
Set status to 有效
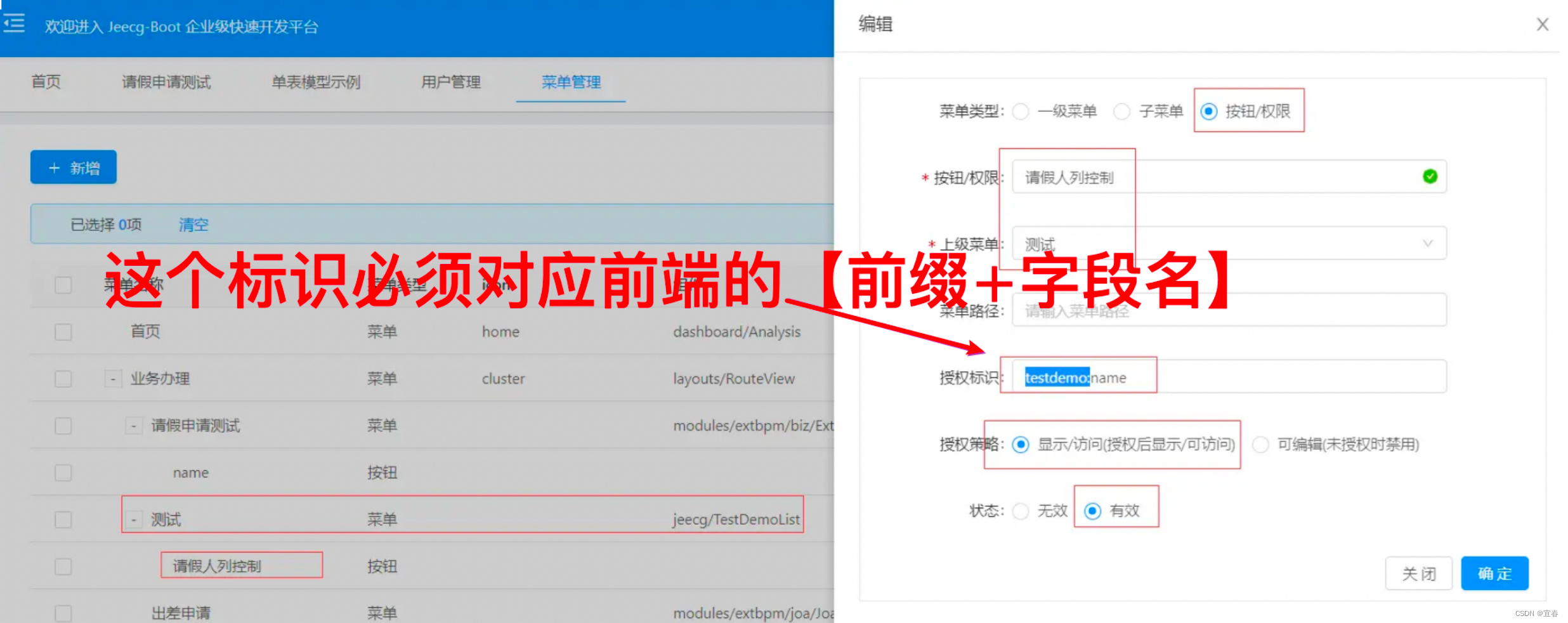[1092, 511]
